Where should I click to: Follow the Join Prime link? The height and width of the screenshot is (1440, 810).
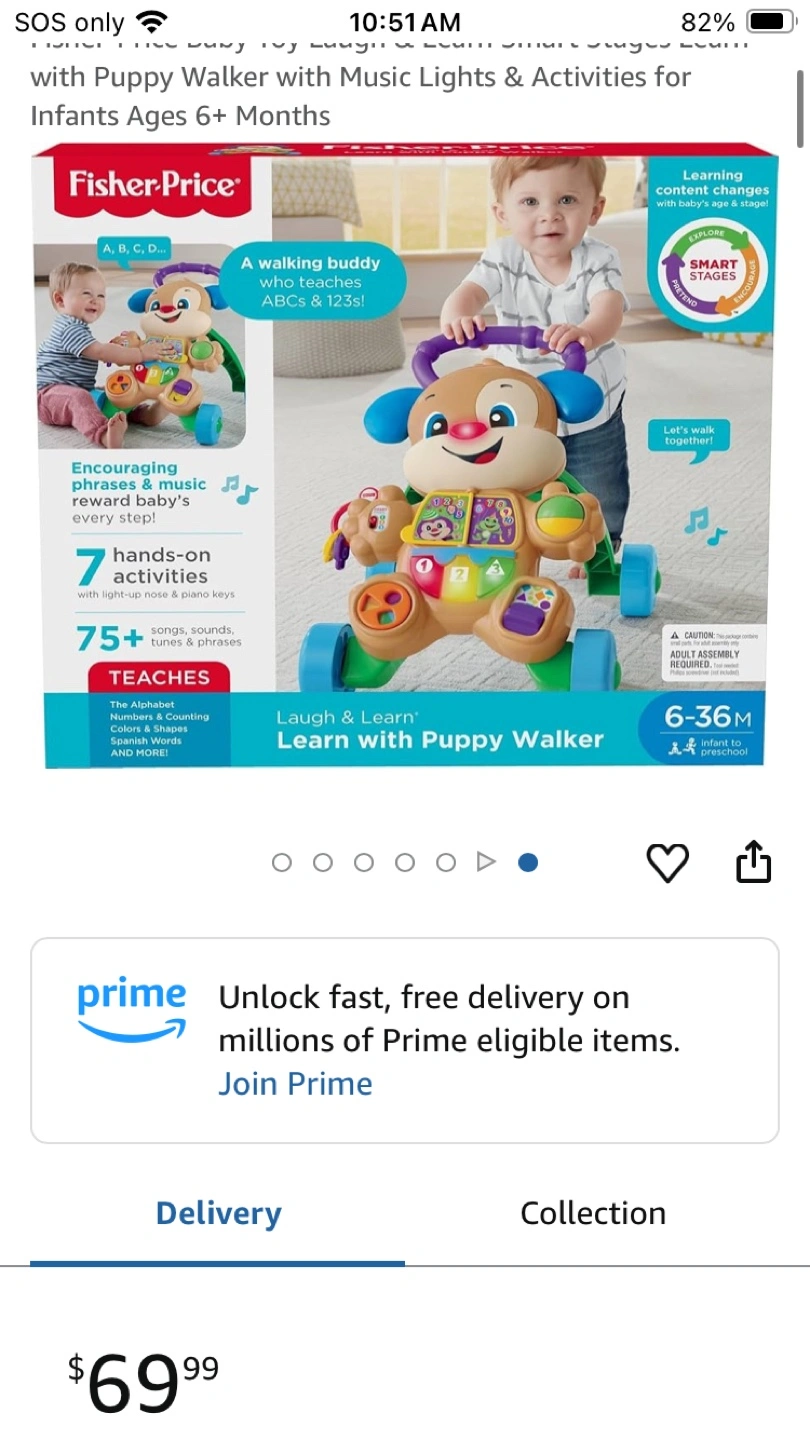(x=295, y=1084)
